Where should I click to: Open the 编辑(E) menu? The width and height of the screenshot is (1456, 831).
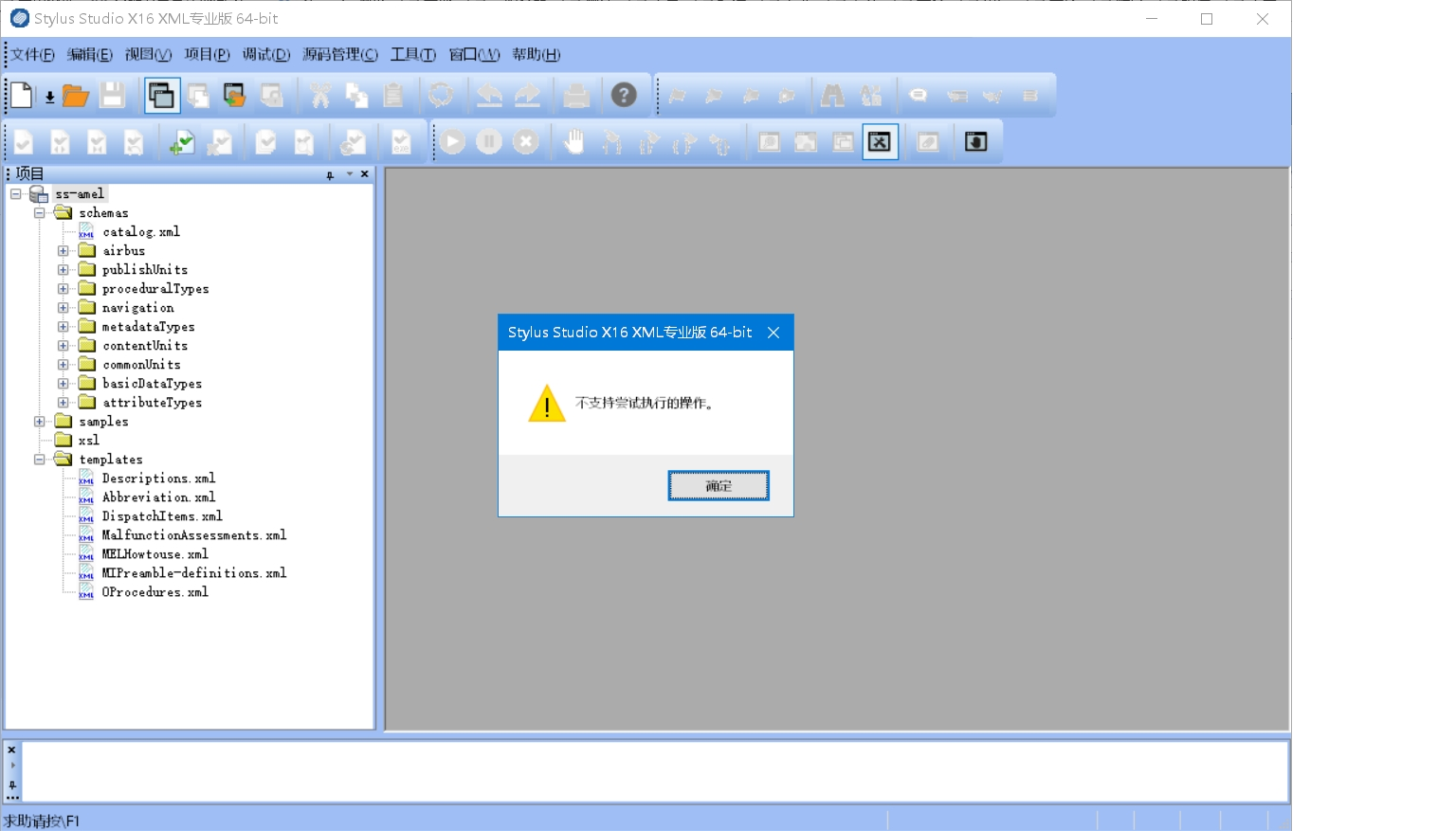(90, 54)
